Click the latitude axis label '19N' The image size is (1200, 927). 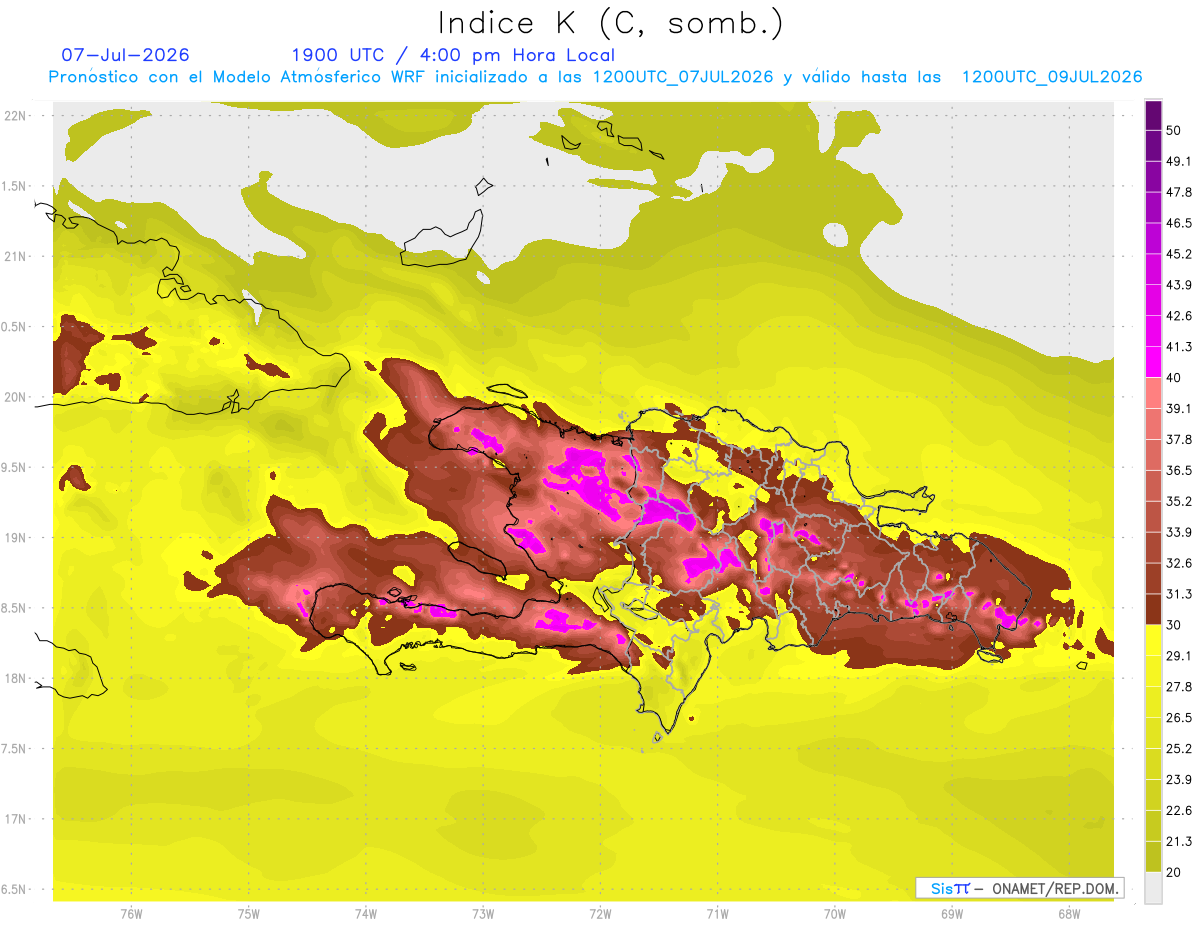click(17, 538)
